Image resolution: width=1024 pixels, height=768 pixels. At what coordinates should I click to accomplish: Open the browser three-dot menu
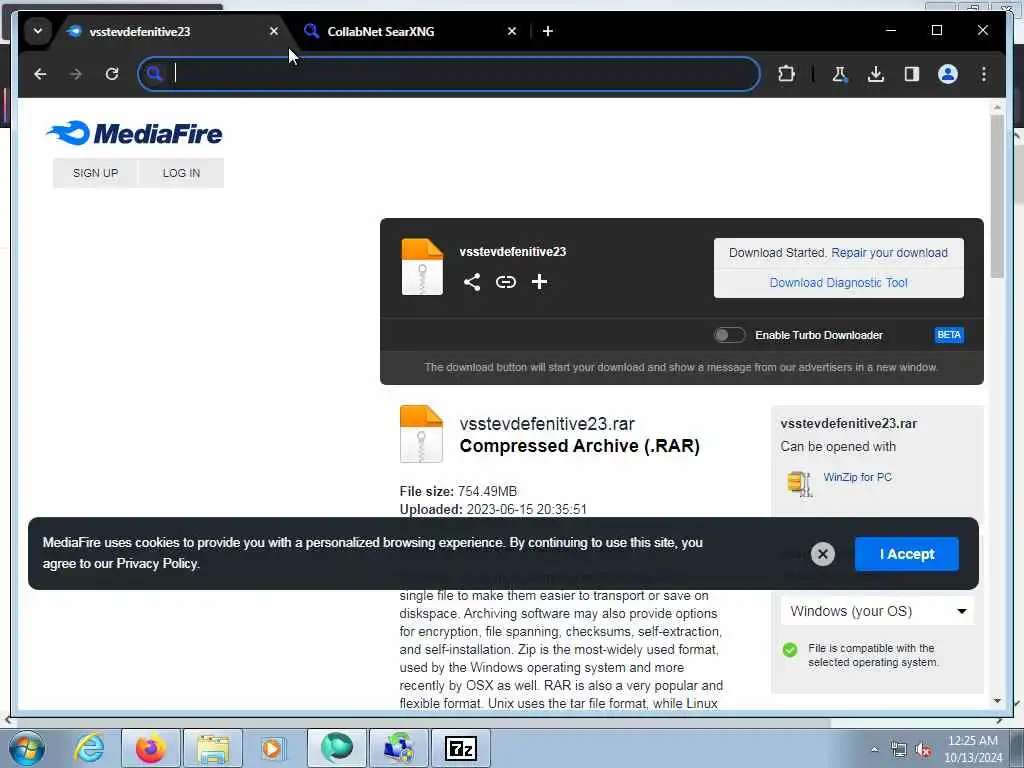point(984,74)
